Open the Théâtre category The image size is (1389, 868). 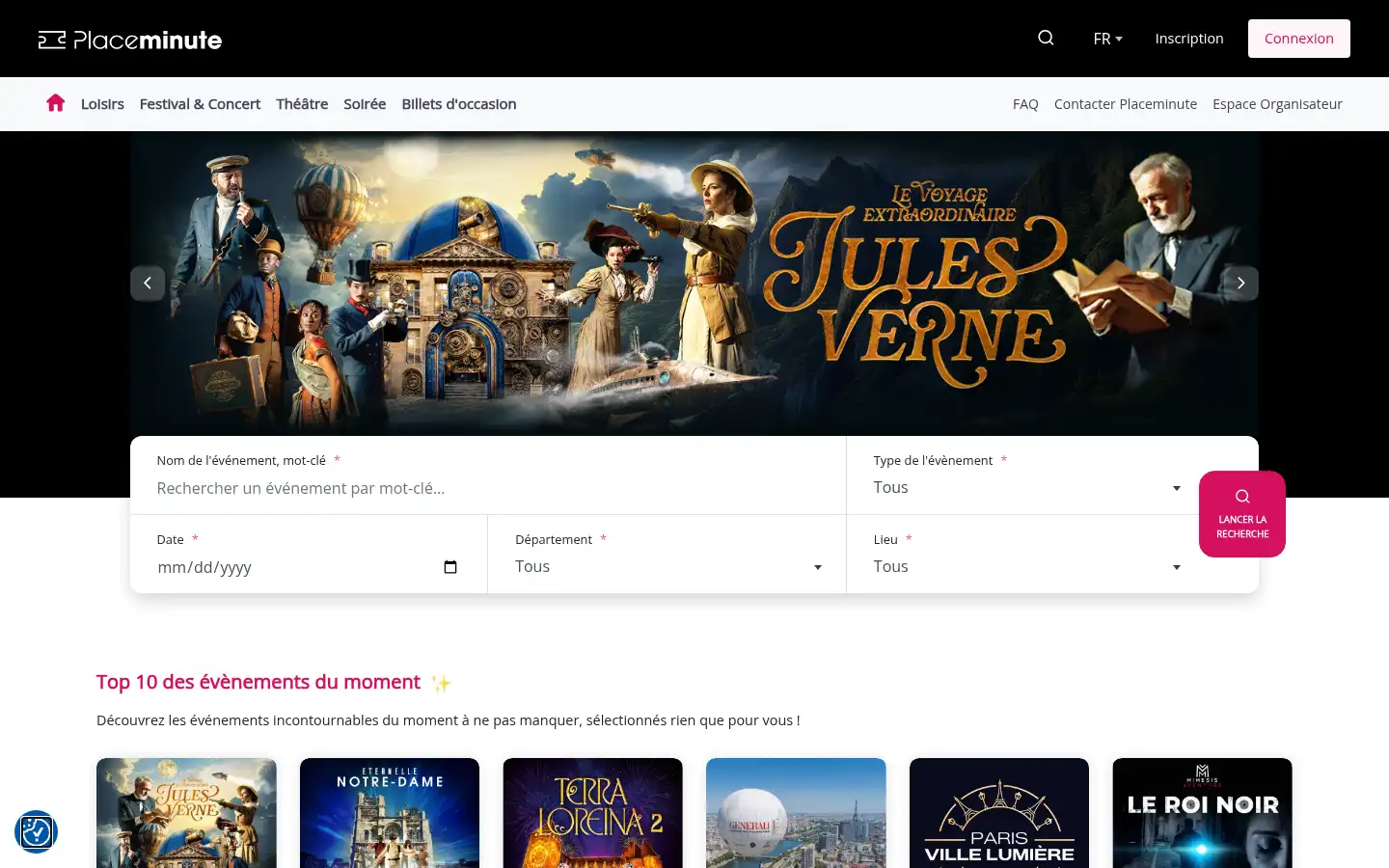point(302,104)
